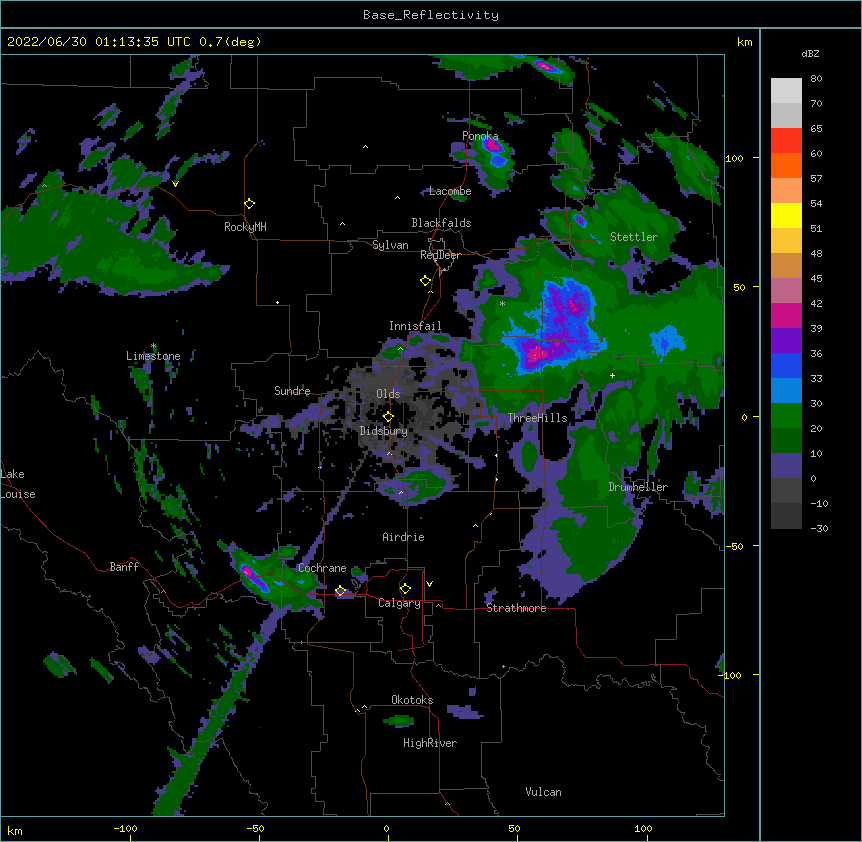
Task: Click the yellow station marker below RedDeer
Action: (x=425, y=281)
